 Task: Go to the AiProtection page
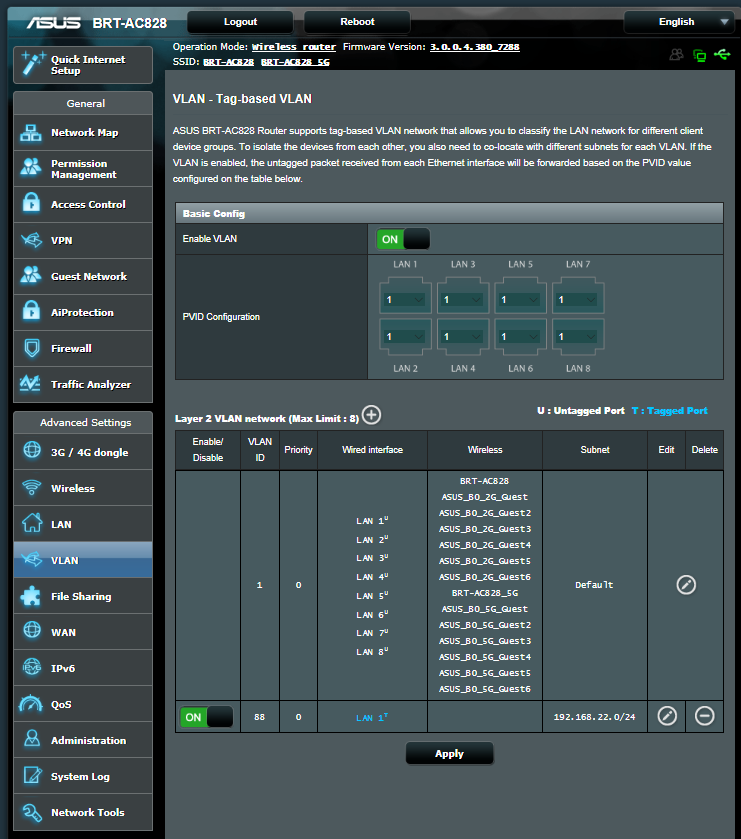[83, 313]
